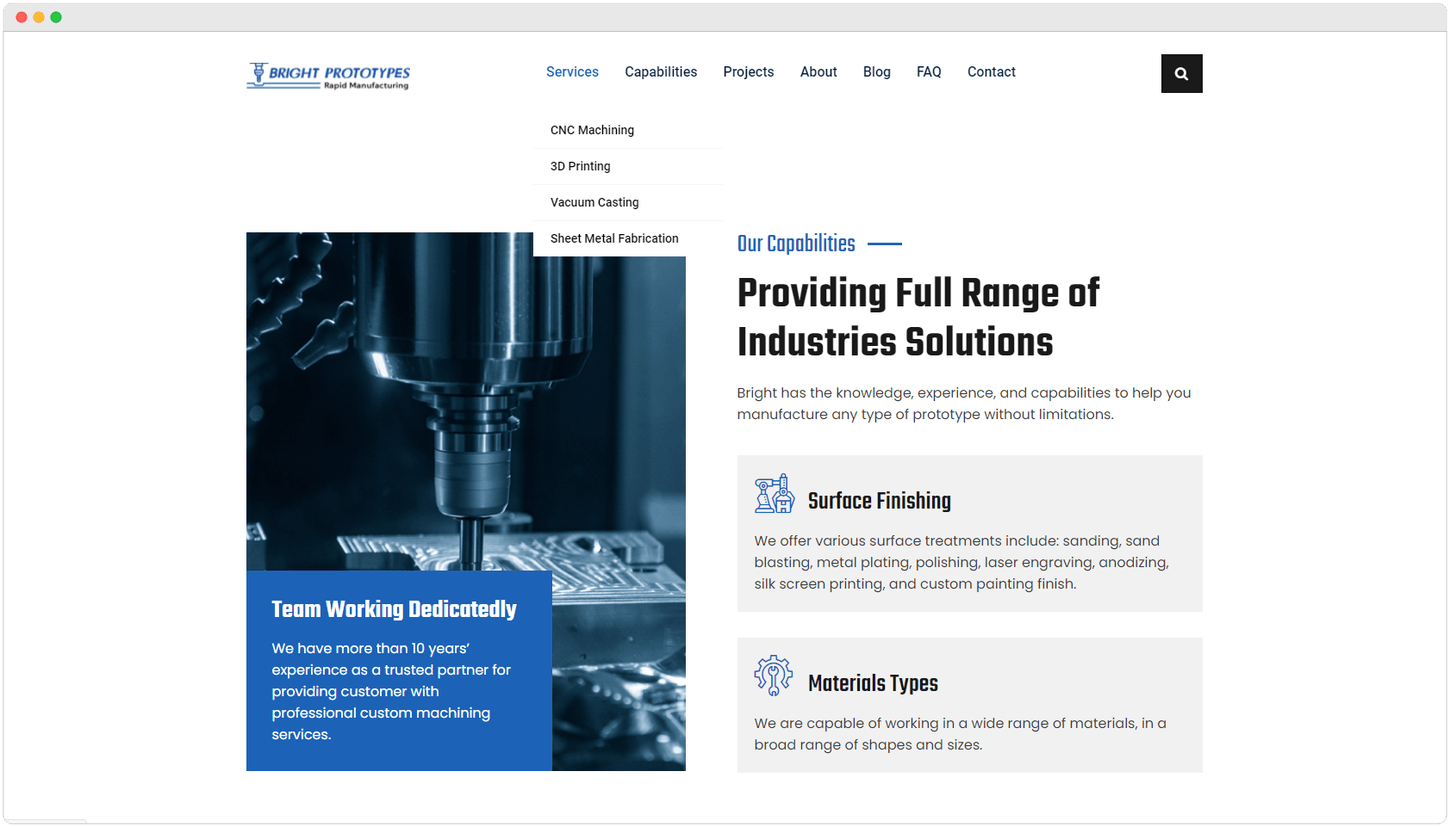The height and width of the screenshot is (827, 1450).
Task: Open the search button
Action: tap(1181, 73)
